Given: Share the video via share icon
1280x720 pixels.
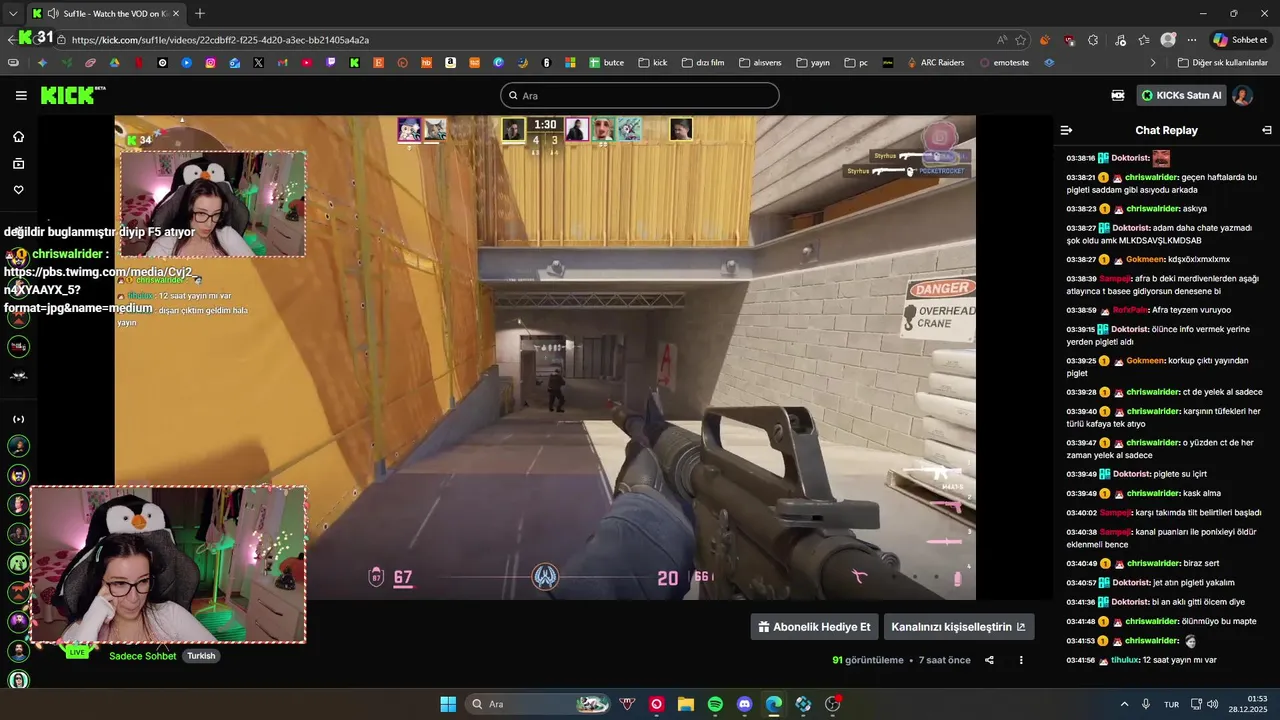Looking at the screenshot, I should click(989, 660).
